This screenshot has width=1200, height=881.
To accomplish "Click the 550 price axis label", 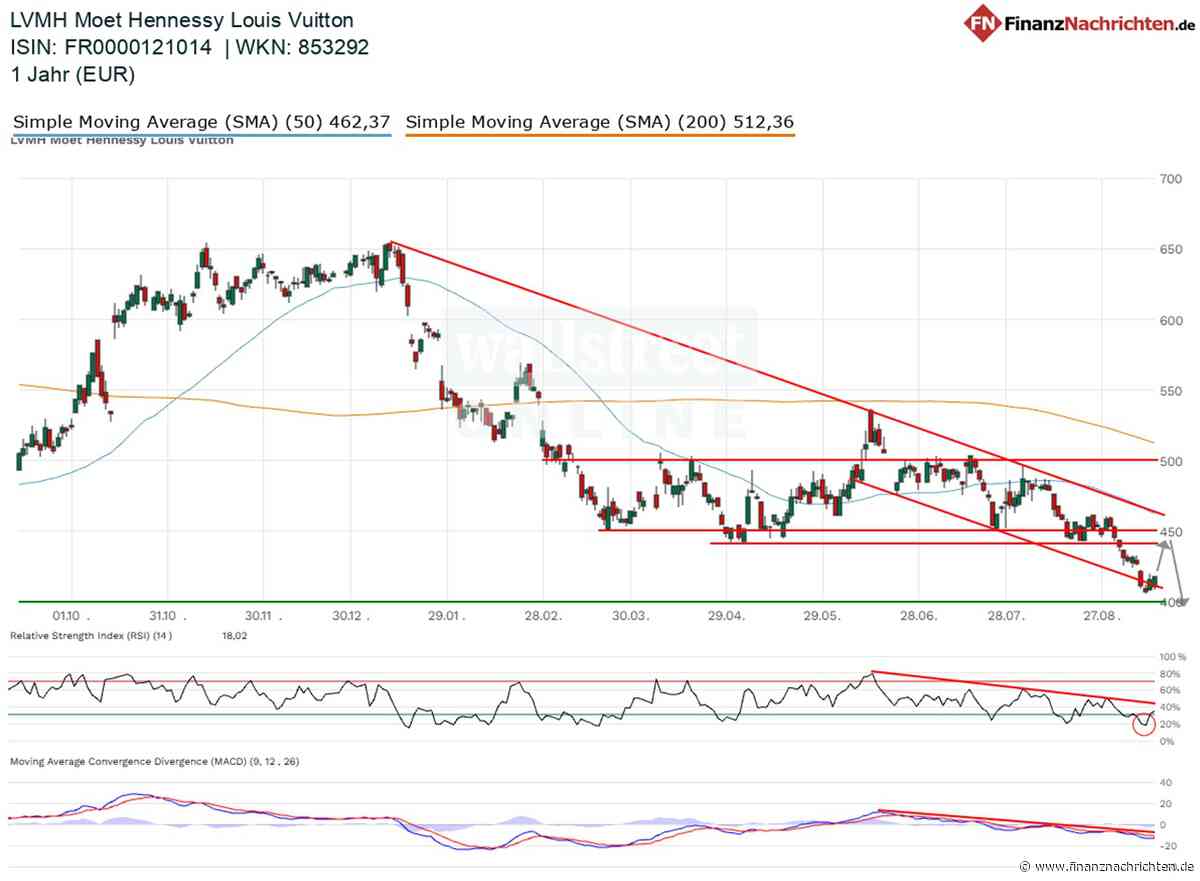I will coord(1170,391).
